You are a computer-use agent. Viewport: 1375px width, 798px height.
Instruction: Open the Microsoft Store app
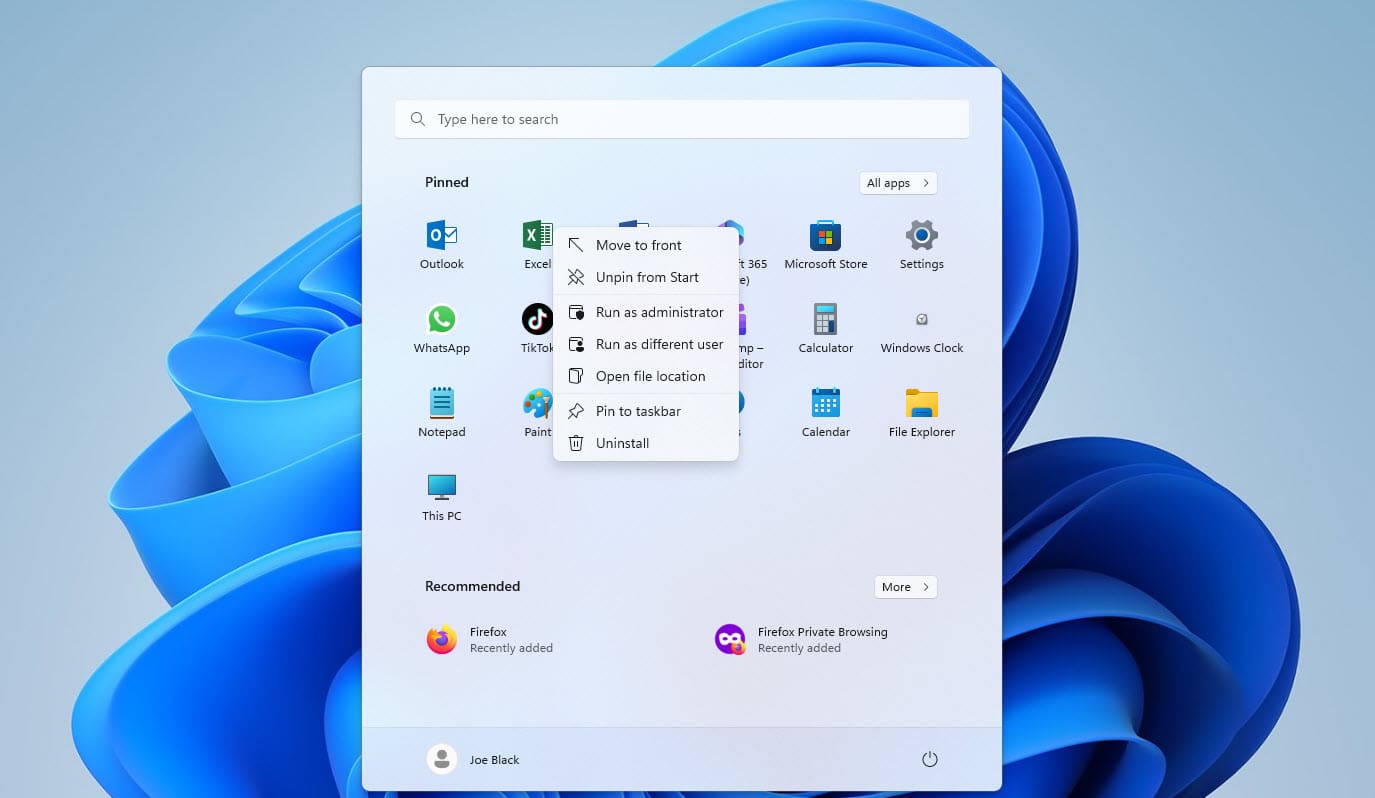coord(826,245)
